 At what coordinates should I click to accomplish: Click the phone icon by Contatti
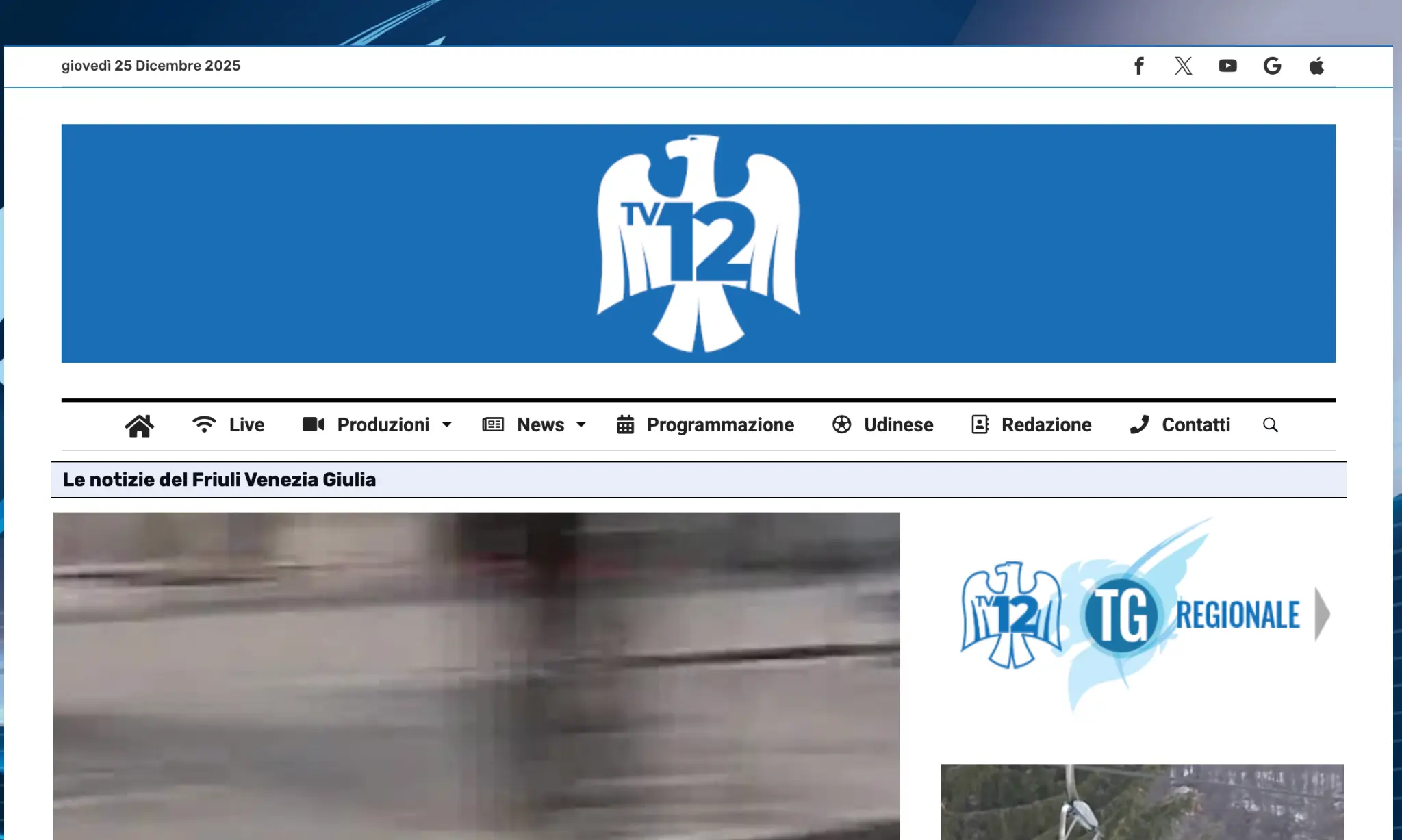[x=1139, y=425]
